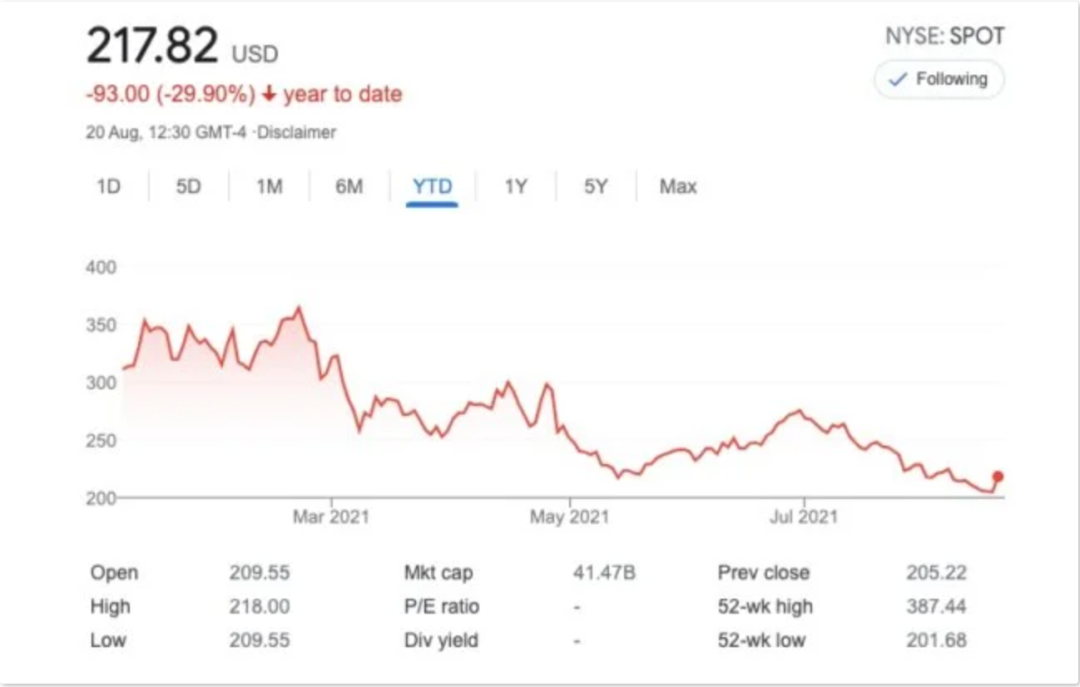1080x687 pixels.
Task: Select the YTD tab
Action: [x=432, y=186]
